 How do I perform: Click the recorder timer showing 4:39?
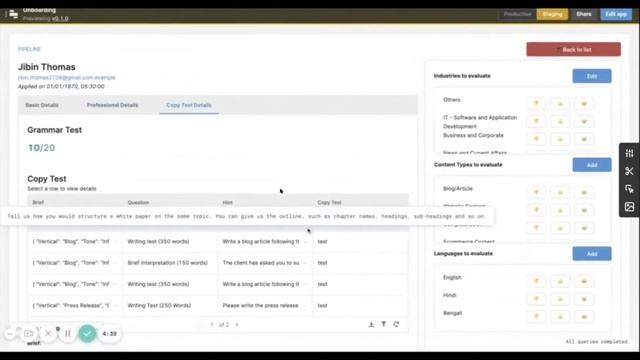(109, 333)
